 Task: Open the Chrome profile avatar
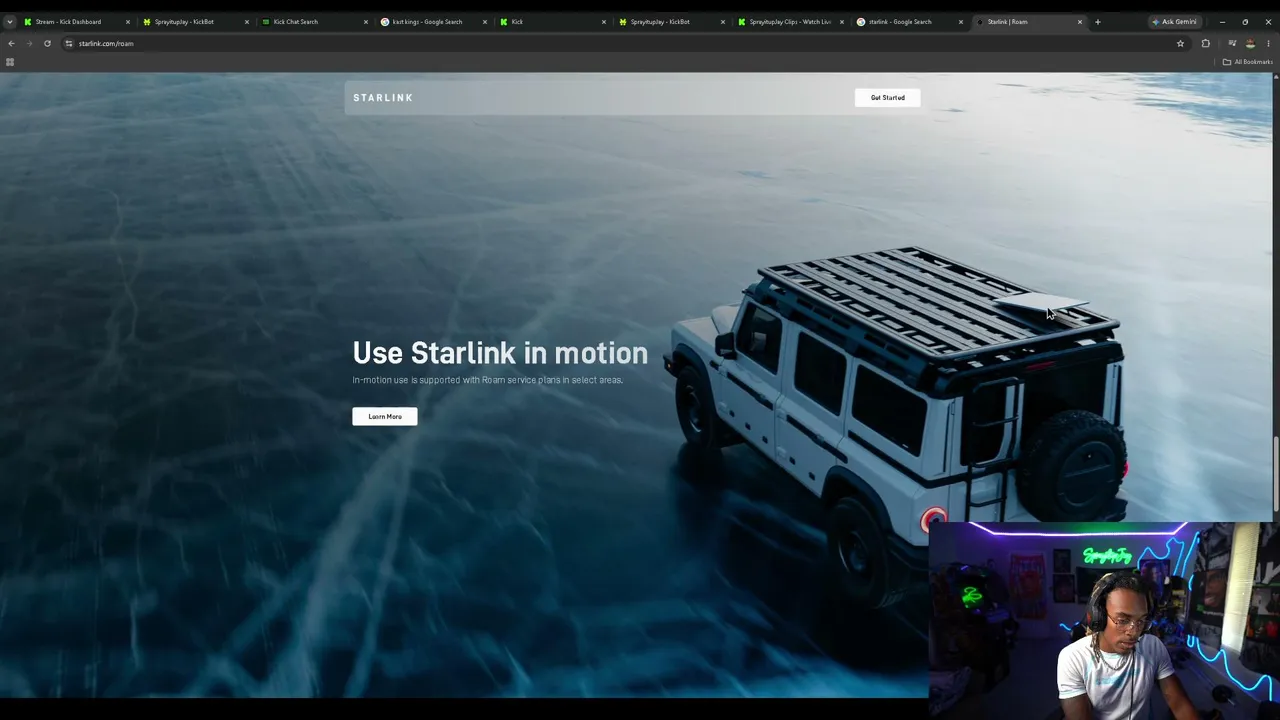point(1250,44)
